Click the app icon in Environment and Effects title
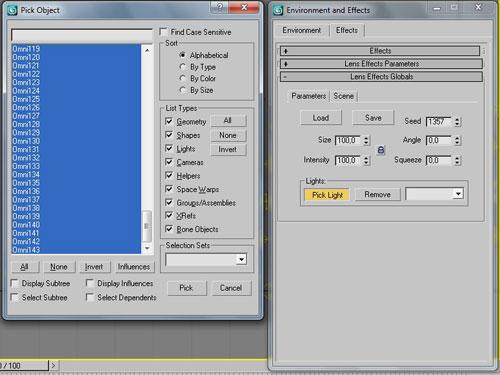The width and height of the screenshot is (500, 375). [x=278, y=10]
